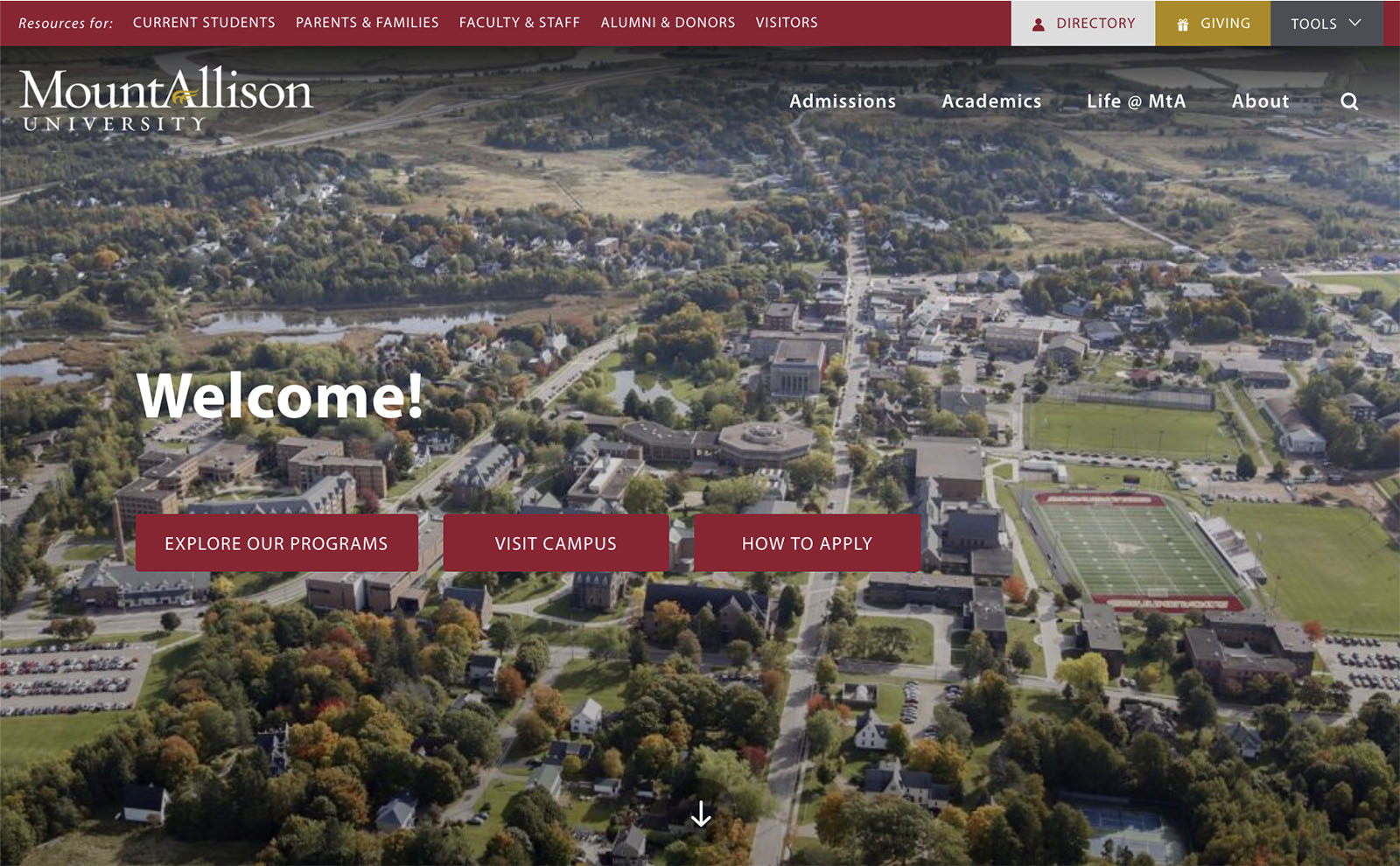Click the Visit Campus button
1400x866 pixels.
click(x=556, y=543)
